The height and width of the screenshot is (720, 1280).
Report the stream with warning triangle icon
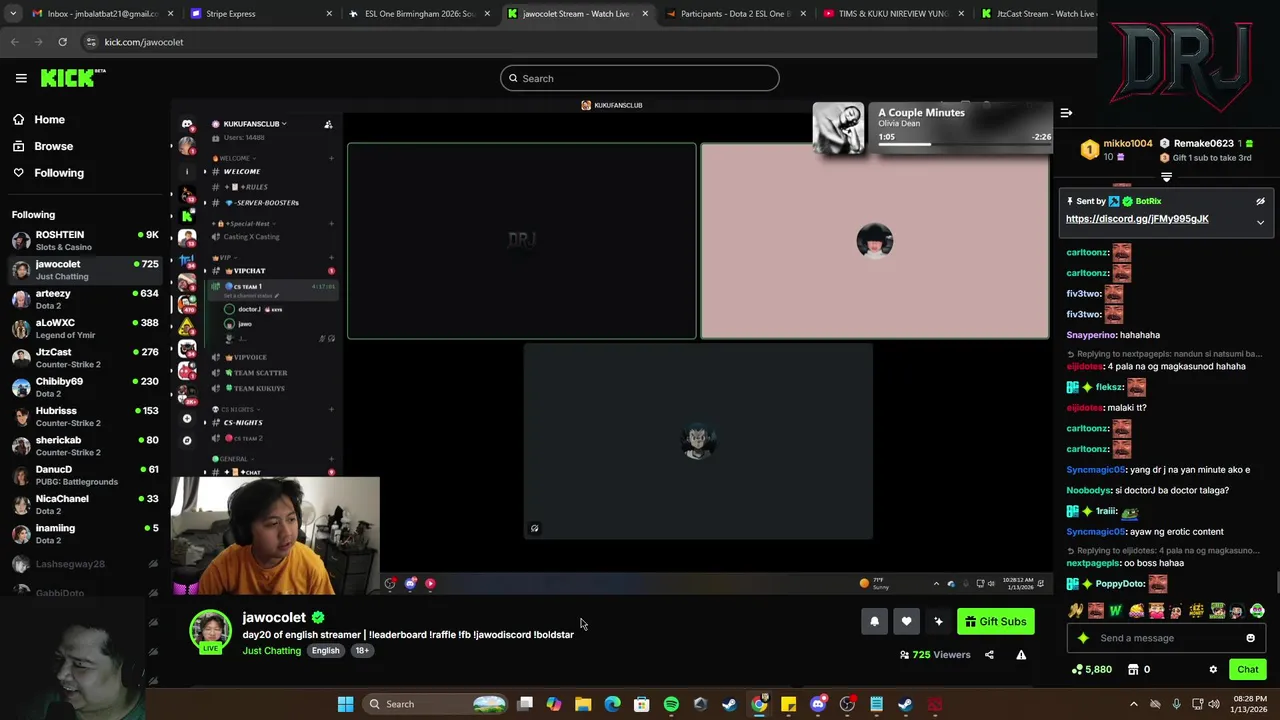(x=1021, y=655)
